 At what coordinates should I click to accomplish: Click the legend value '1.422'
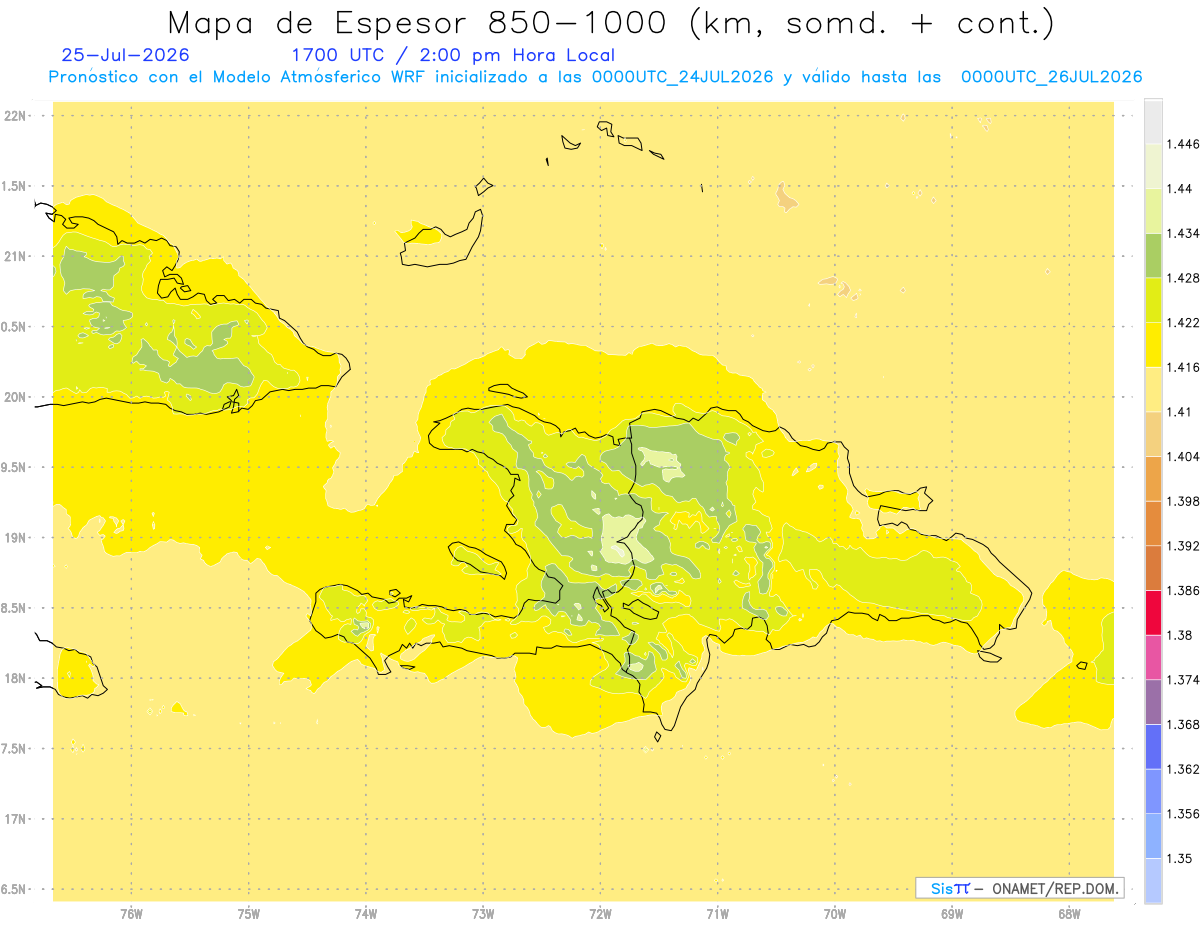pyautogui.click(x=1183, y=323)
